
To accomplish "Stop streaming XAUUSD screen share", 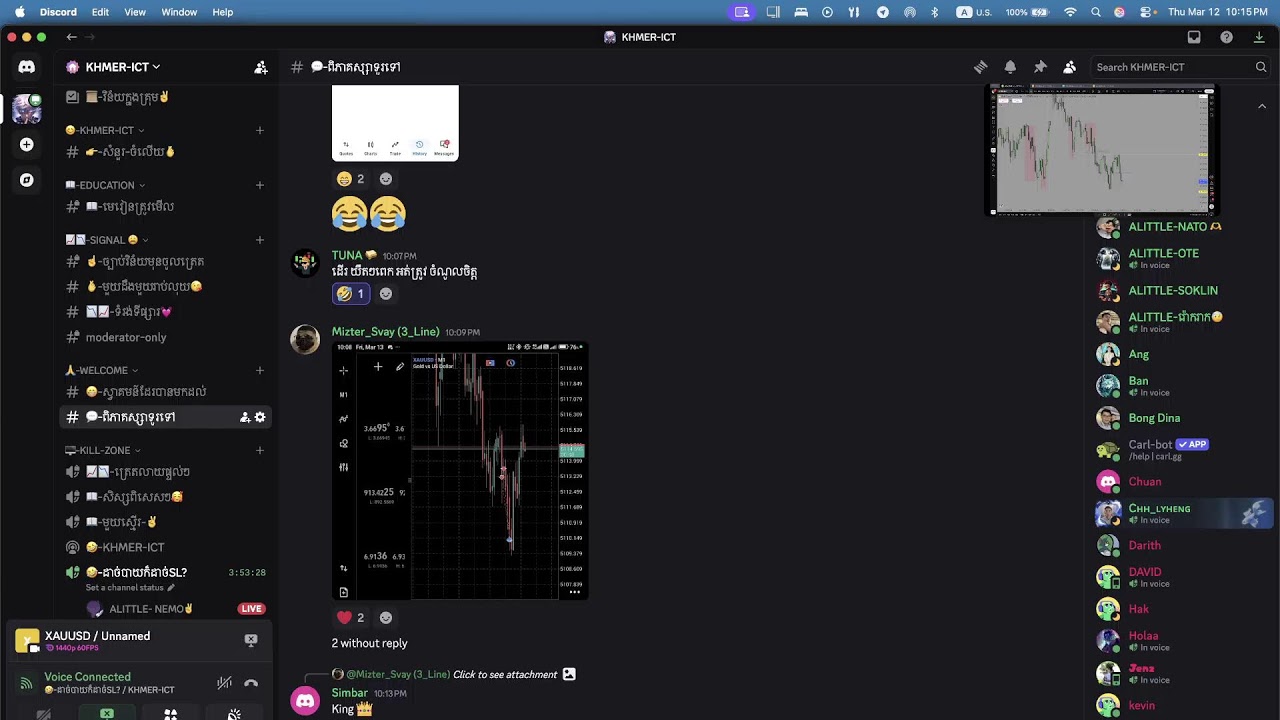I will click(x=251, y=640).
